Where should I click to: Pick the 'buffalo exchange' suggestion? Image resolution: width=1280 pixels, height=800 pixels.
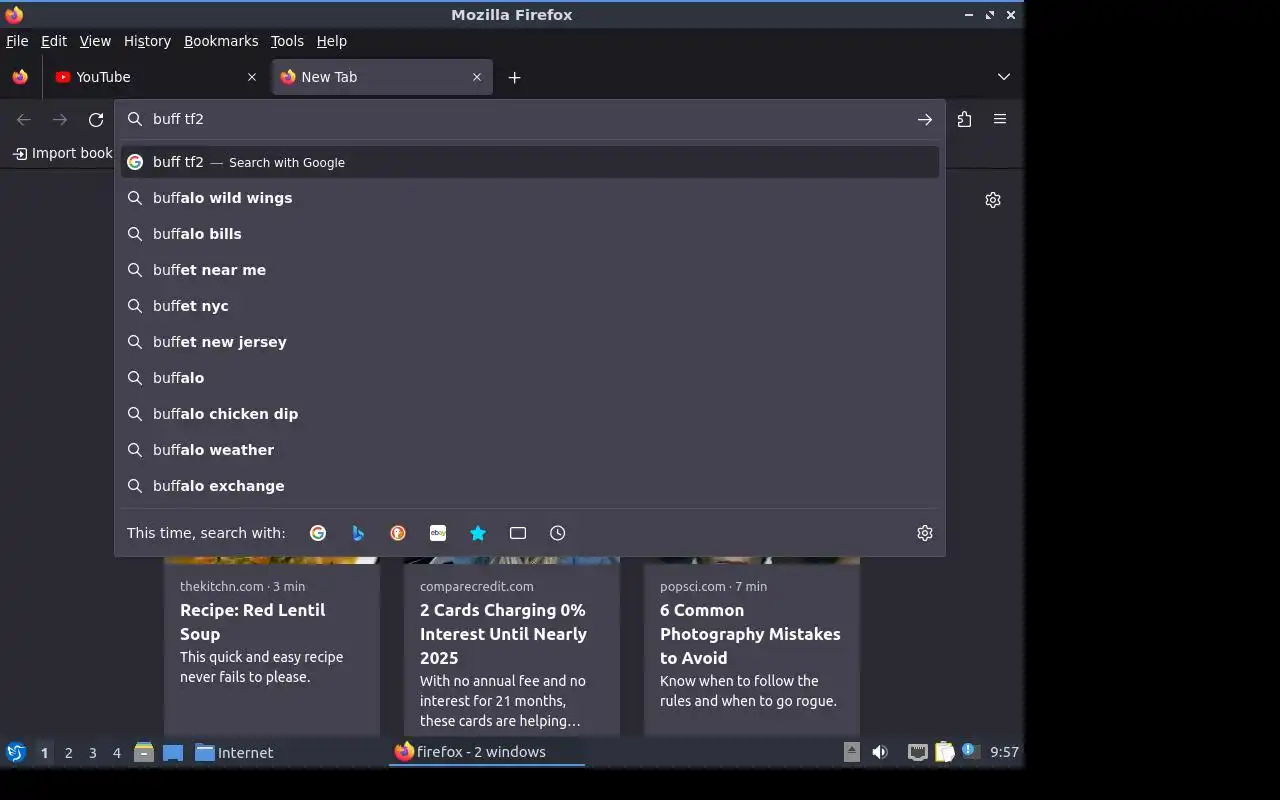(x=530, y=486)
